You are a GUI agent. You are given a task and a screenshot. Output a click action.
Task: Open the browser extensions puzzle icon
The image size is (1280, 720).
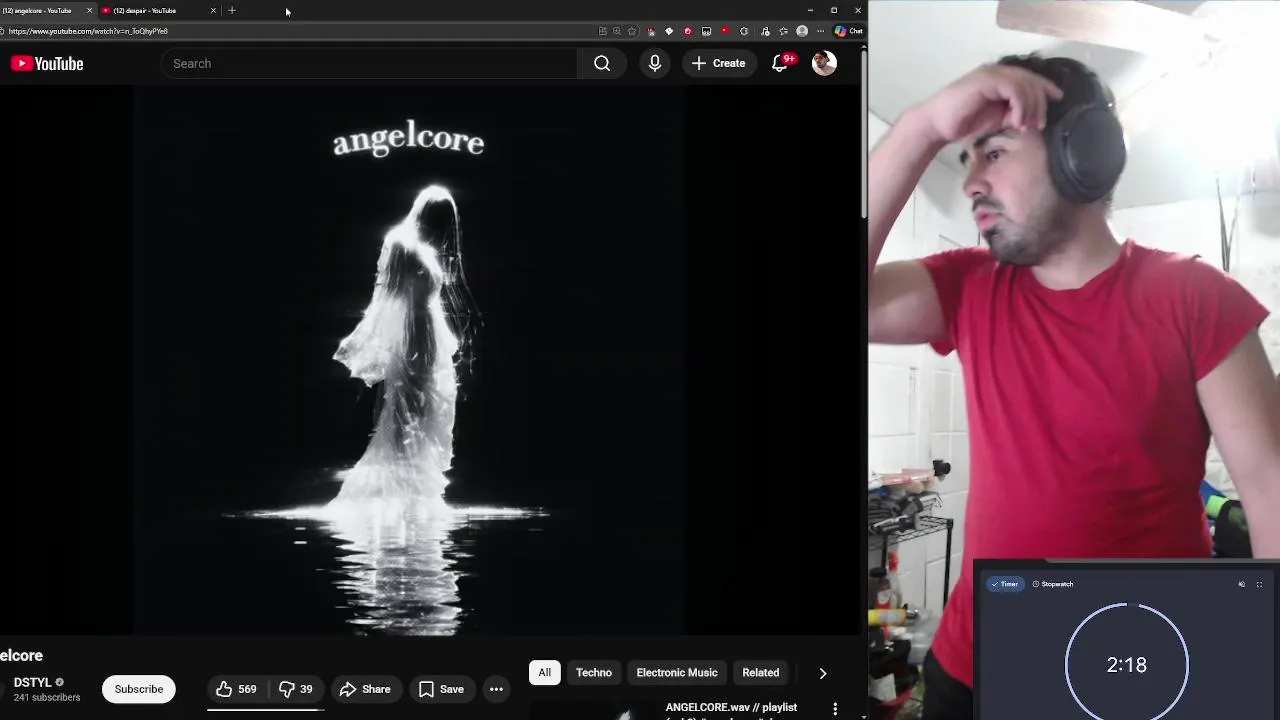pos(744,31)
